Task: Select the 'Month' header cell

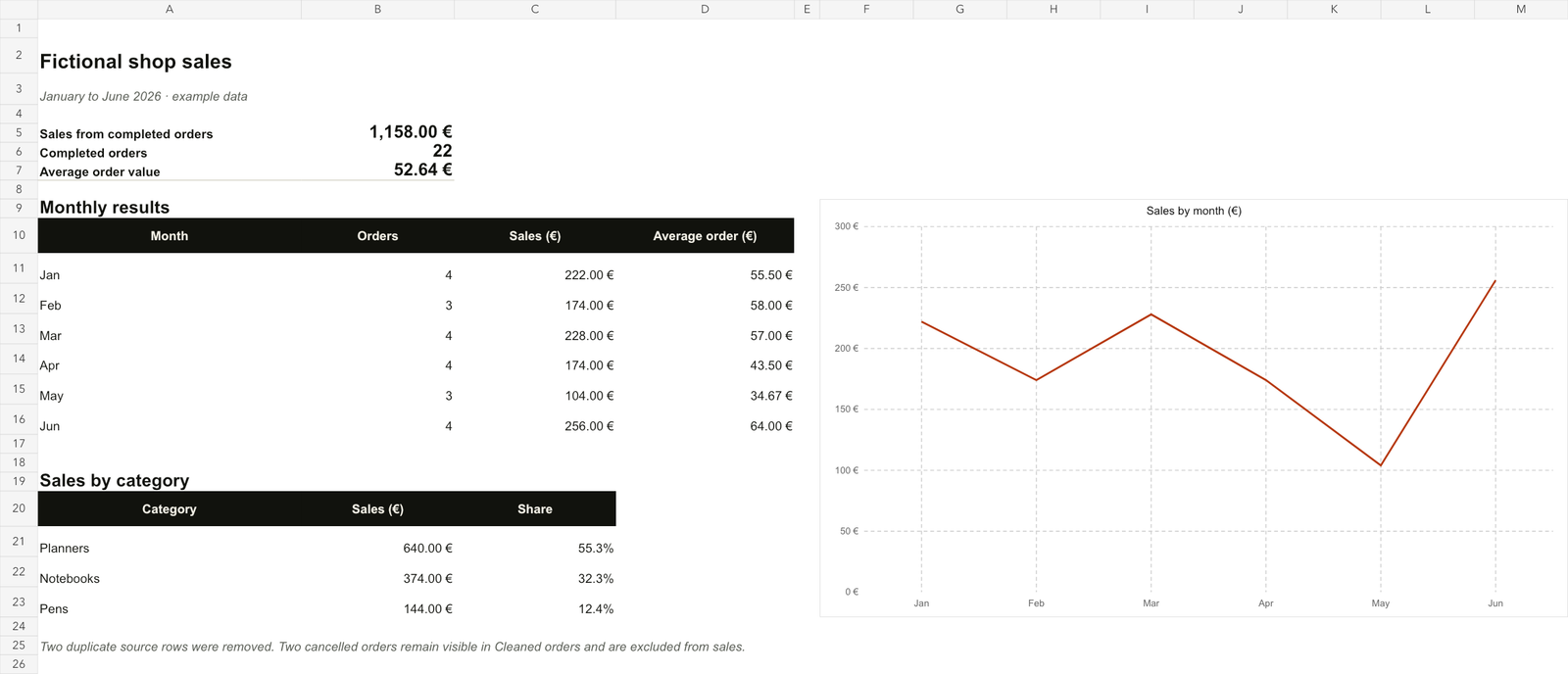Action: click(x=170, y=236)
